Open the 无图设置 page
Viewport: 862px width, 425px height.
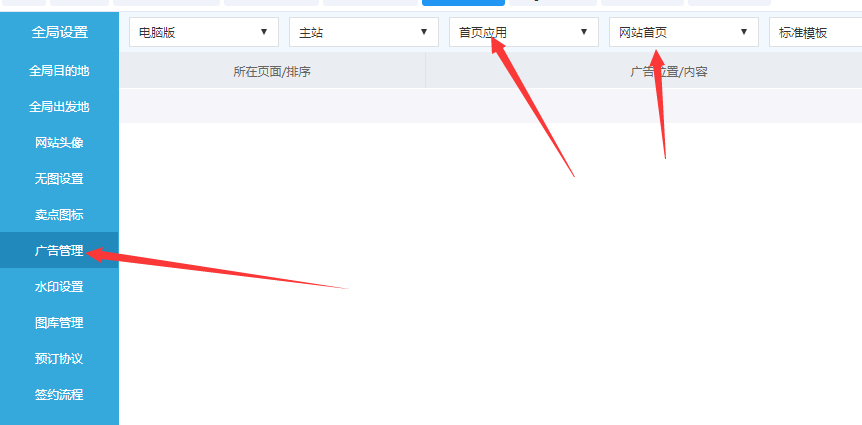click(59, 179)
